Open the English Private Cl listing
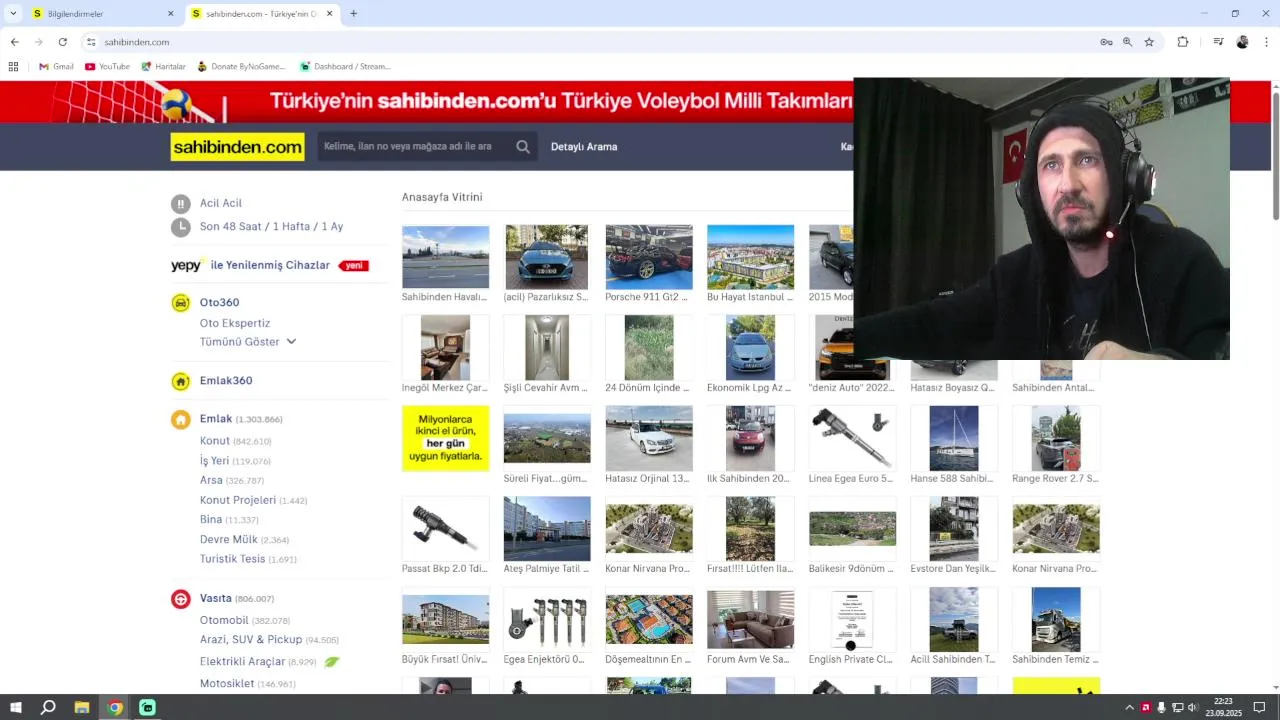 pyautogui.click(x=852, y=620)
